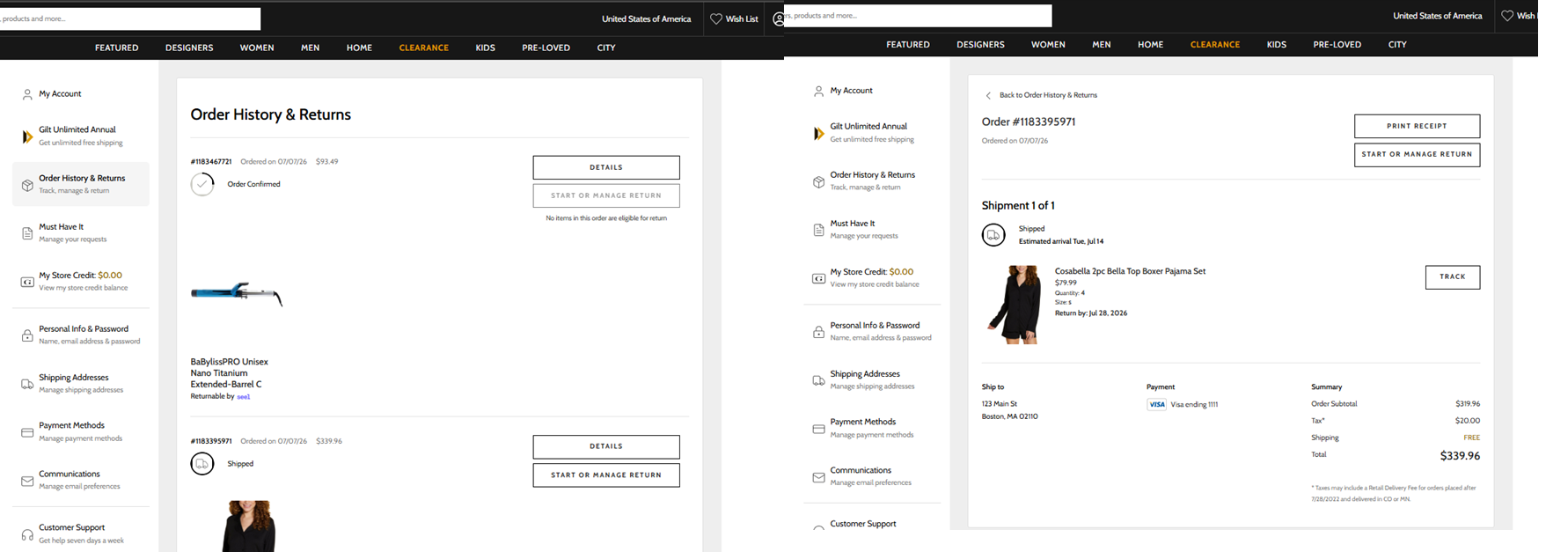Click START OR MANAGE RETURN for shipped order in list
1568x552 pixels.
[x=606, y=475]
